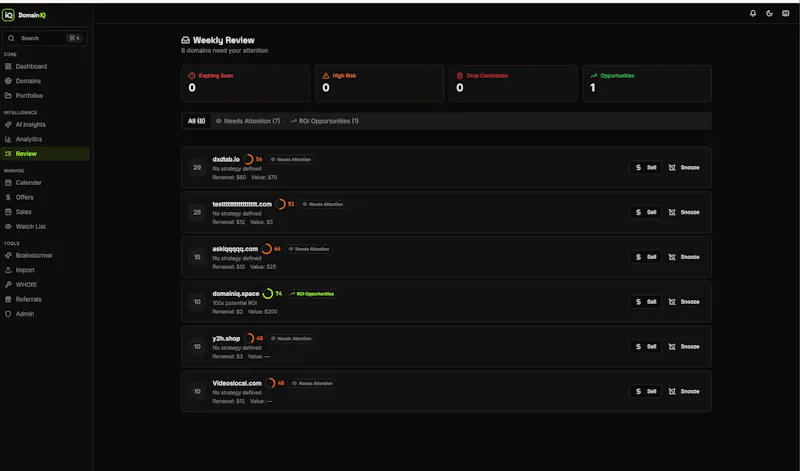Click the top-right panel icon

click(785, 14)
